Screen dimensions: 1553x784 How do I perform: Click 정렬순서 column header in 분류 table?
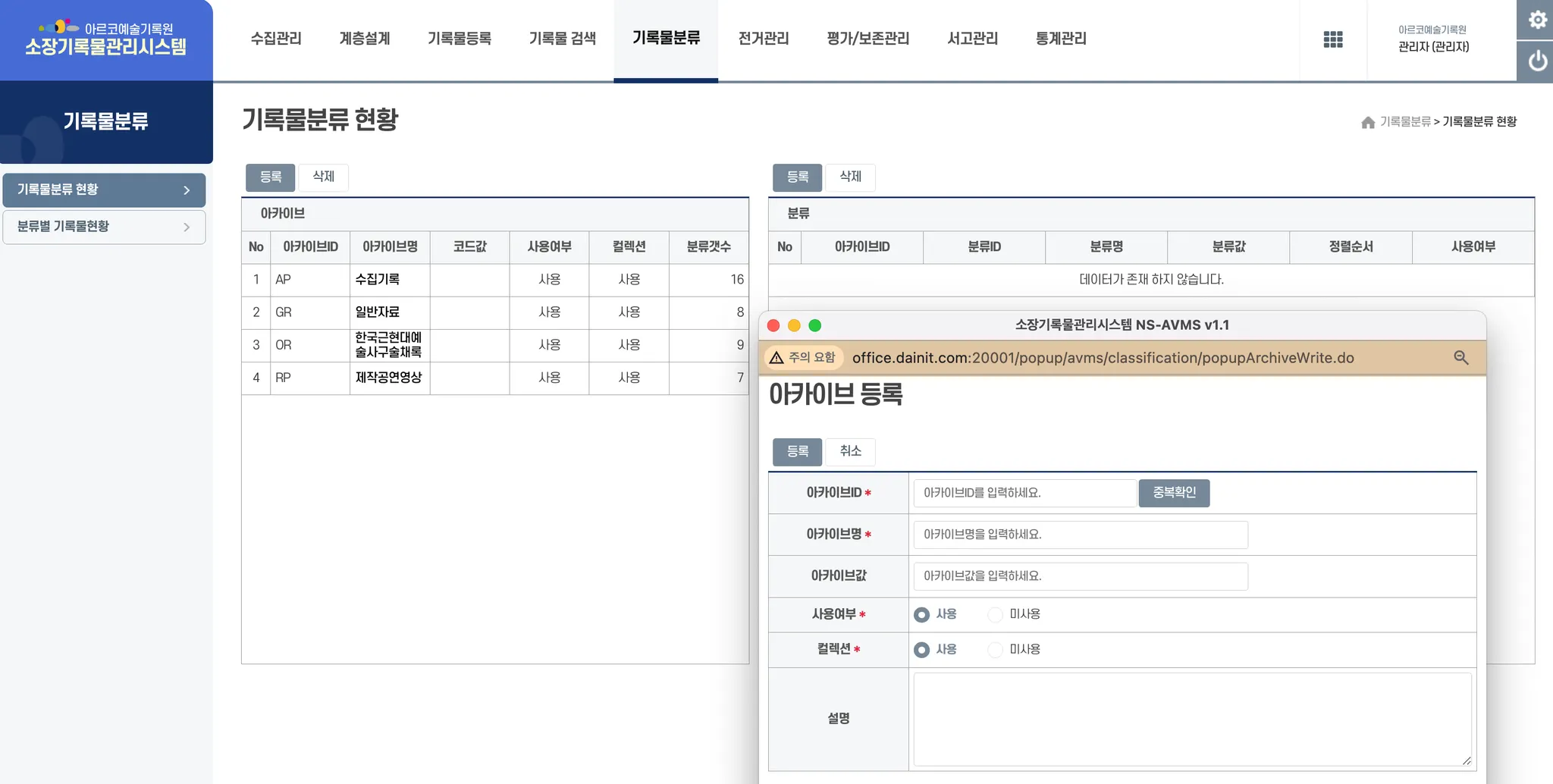(1351, 247)
